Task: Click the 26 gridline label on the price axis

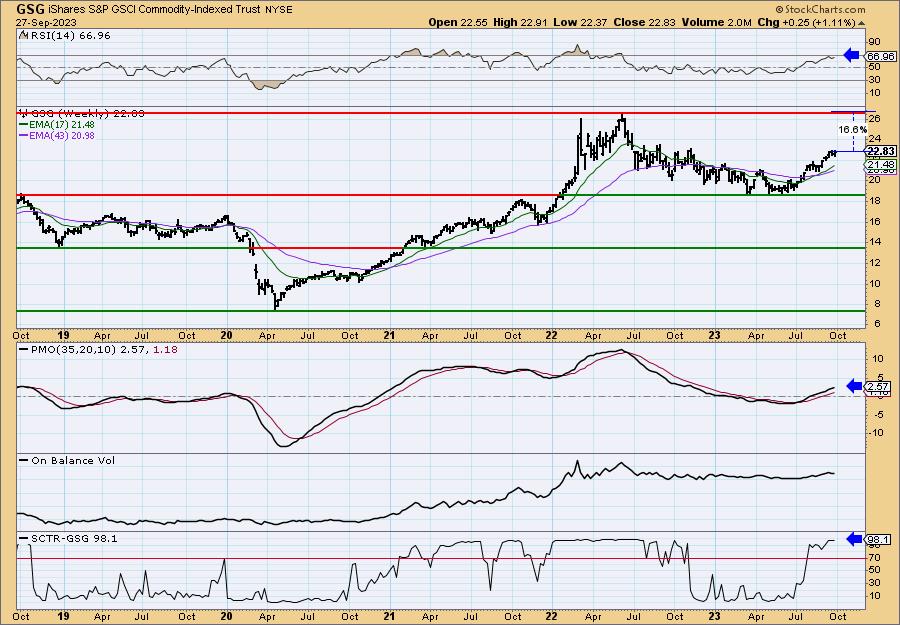Action: 874,119
